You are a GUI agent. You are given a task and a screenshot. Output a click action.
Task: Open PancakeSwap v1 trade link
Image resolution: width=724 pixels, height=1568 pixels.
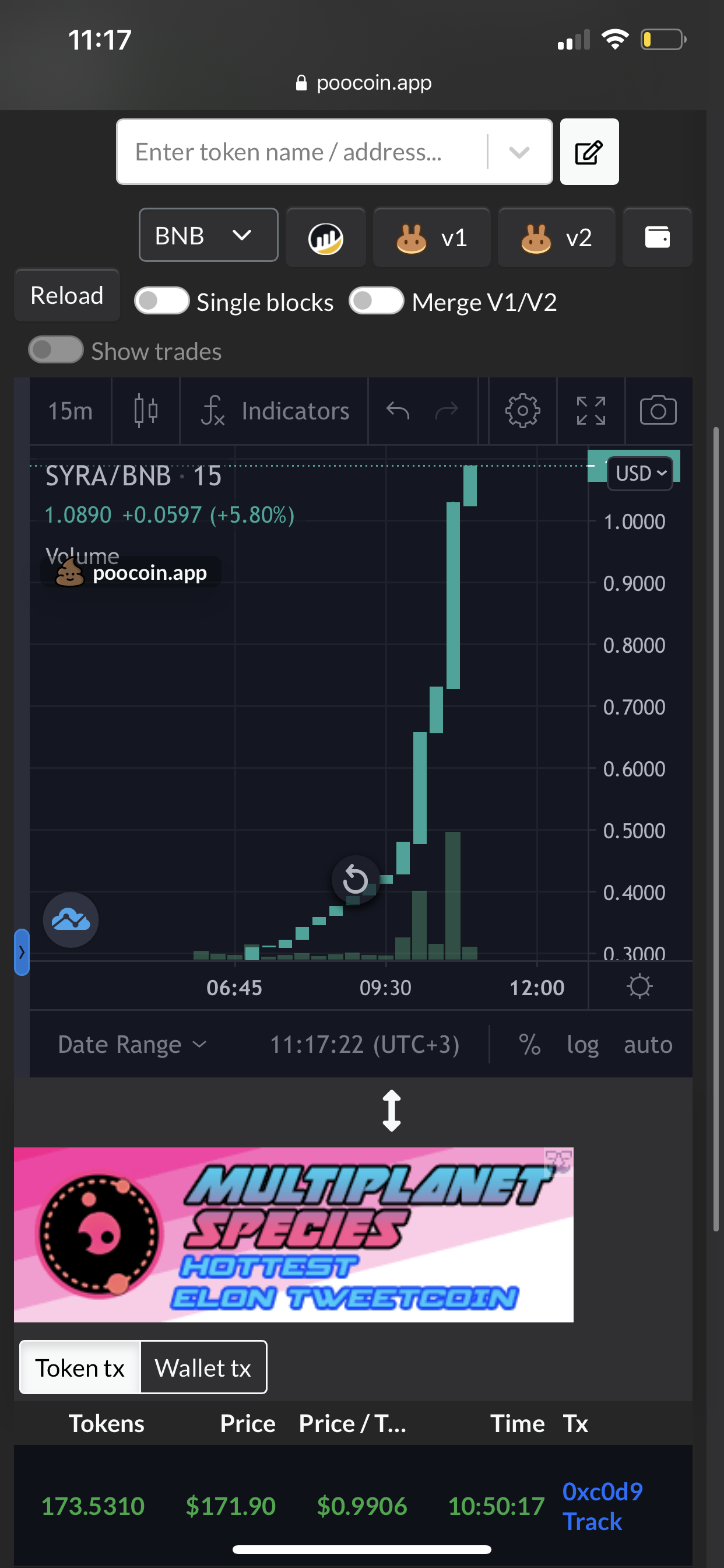pyautogui.click(x=431, y=237)
